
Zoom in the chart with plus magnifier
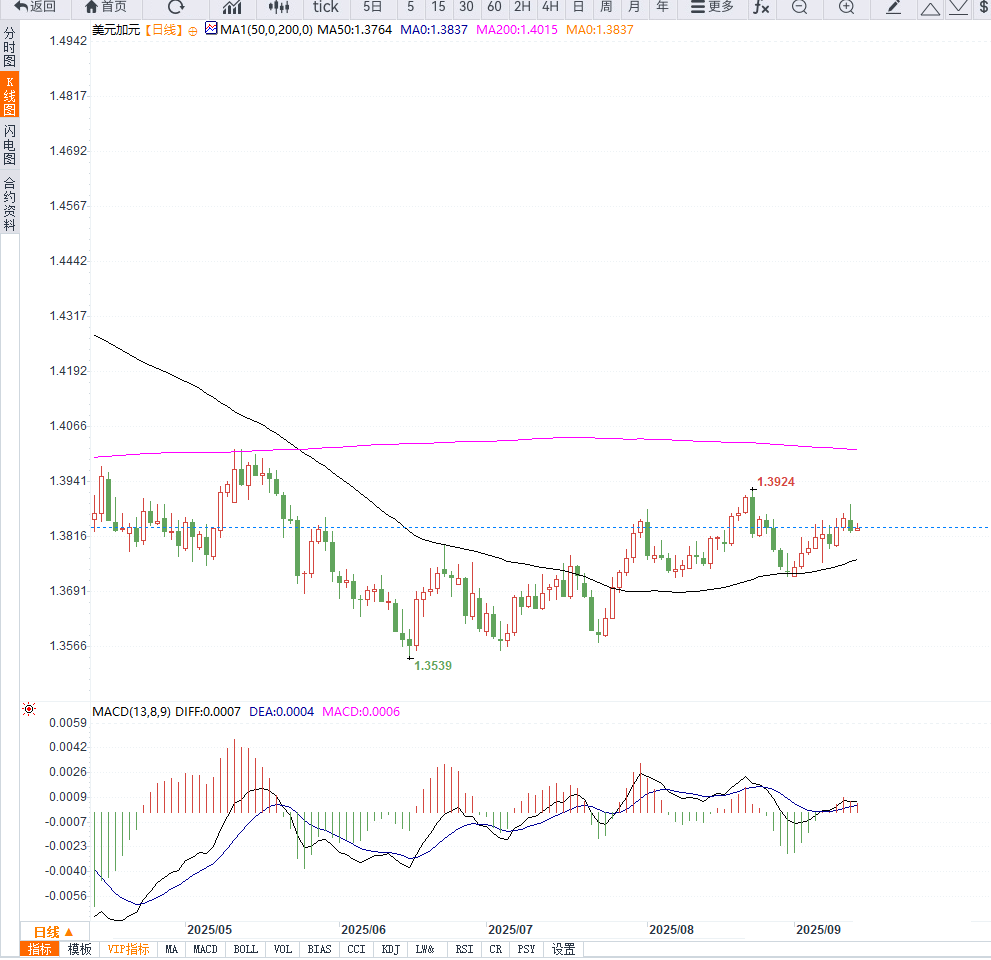click(846, 7)
